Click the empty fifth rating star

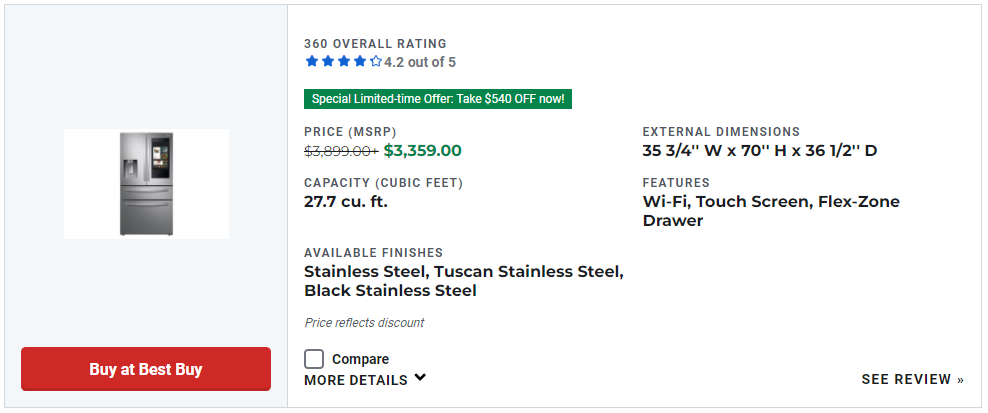pyautogui.click(x=376, y=62)
